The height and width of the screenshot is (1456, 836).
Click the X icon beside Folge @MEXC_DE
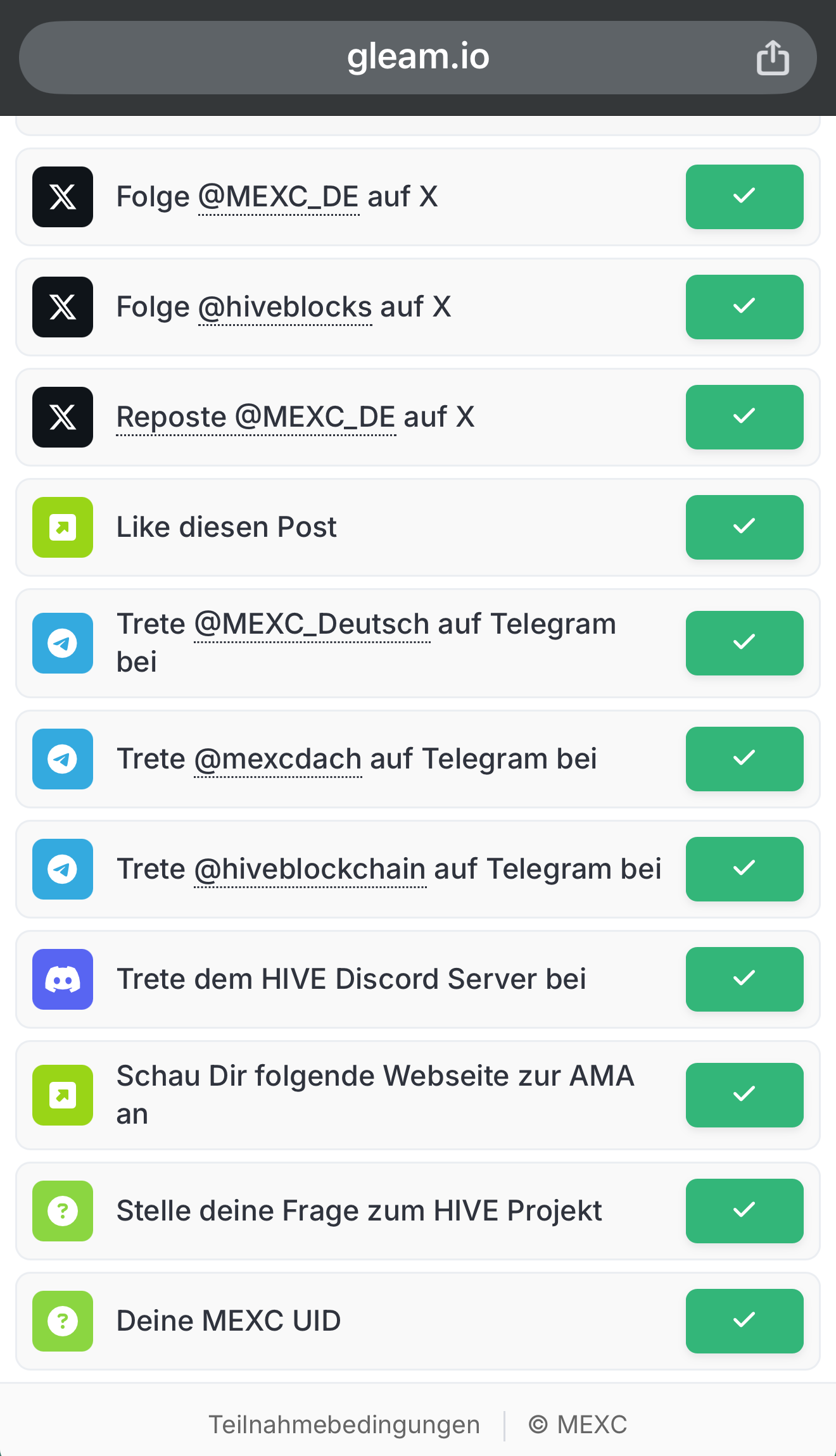click(x=63, y=197)
